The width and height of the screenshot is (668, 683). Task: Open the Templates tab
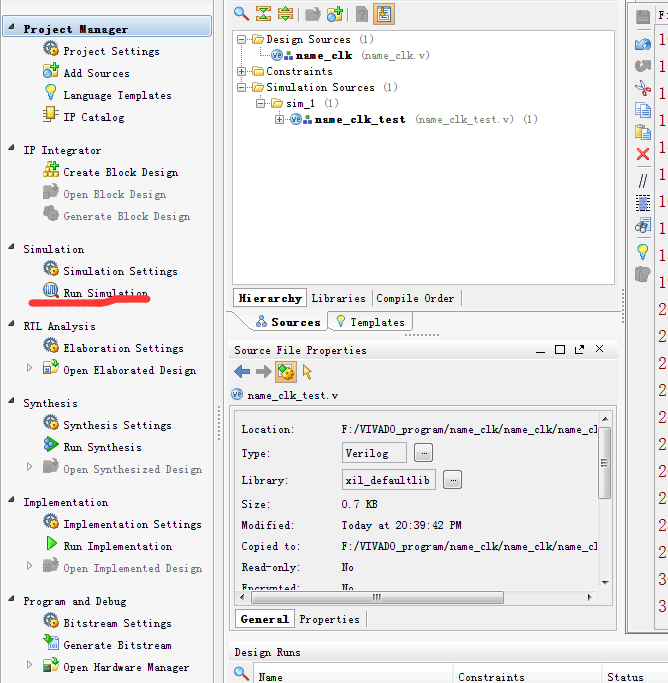(371, 322)
